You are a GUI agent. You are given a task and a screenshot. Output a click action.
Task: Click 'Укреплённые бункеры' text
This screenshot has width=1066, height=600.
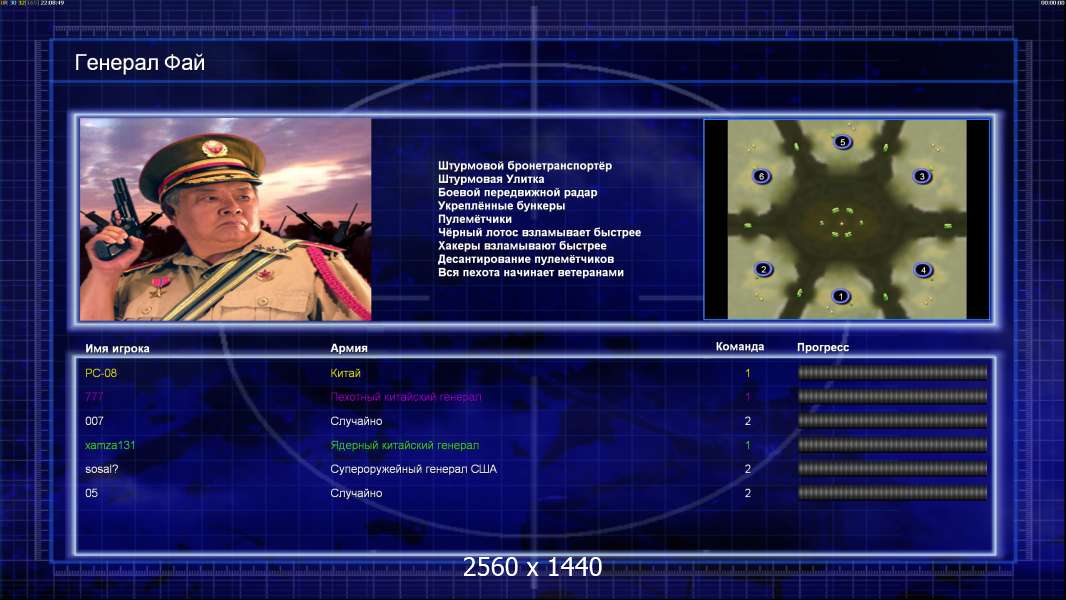pos(501,205)
